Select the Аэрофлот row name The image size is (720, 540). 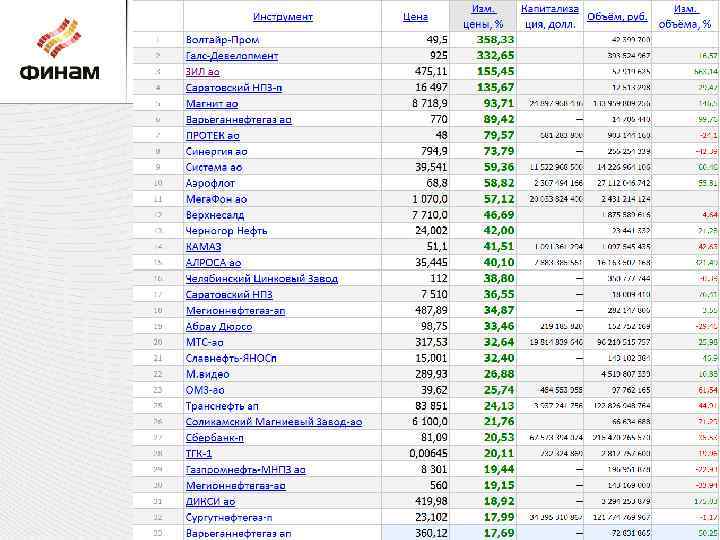pos(210,183)
